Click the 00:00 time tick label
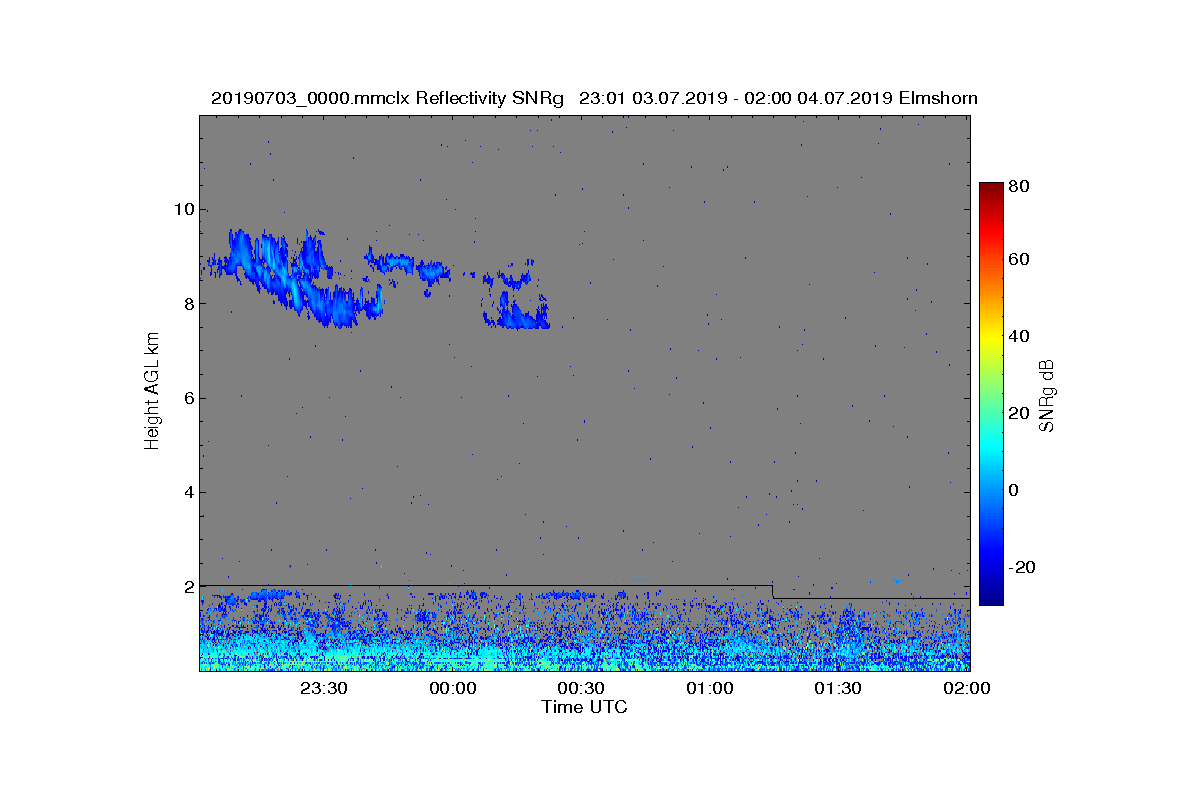Viewport: 1200px width, 800px height. coord(452,688)
